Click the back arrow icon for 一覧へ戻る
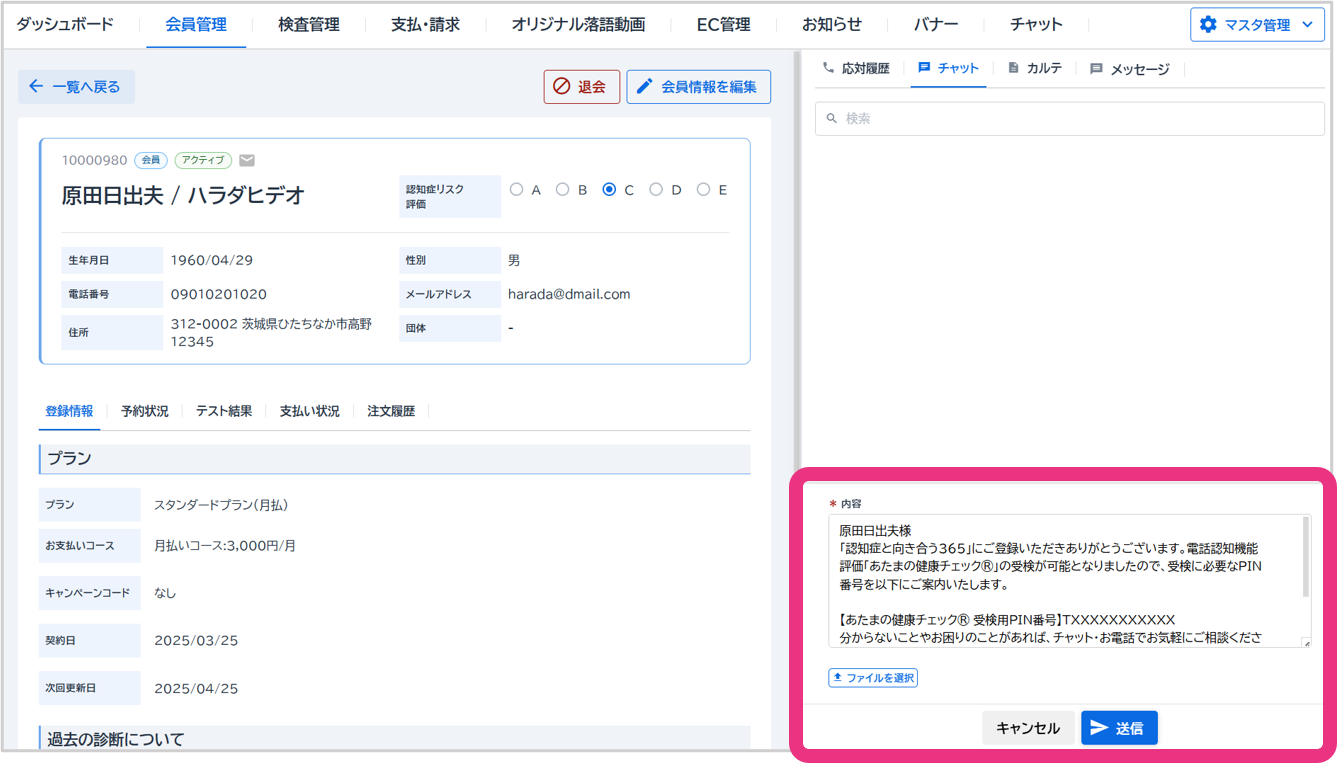 [36, 87]
